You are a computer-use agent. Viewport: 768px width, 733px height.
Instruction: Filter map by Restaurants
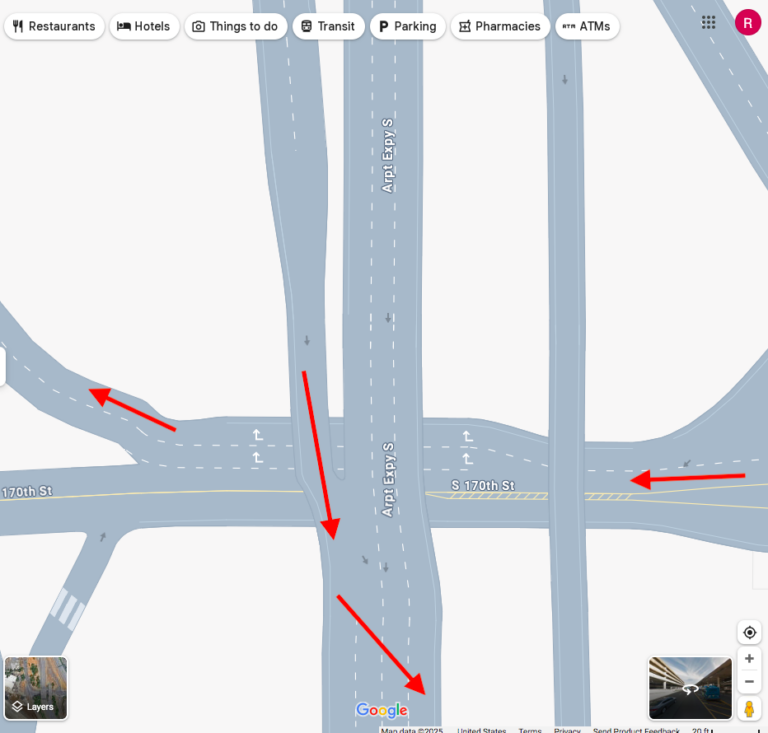coord(54,26)
